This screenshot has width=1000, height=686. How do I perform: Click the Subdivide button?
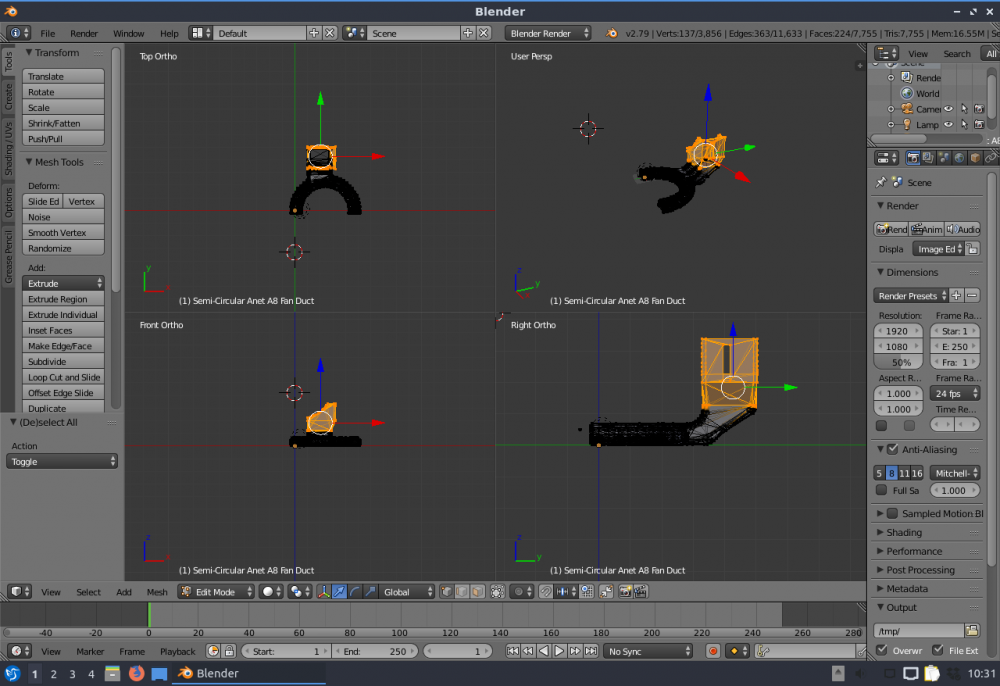[x=64, y=362]
